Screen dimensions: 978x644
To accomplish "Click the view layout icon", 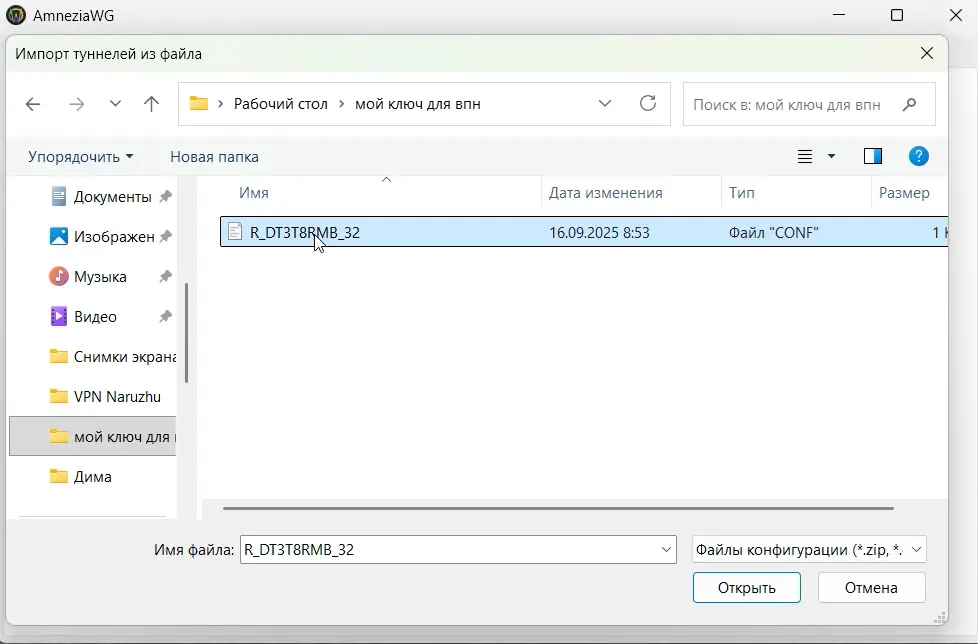I will click(x=805, y=157).
